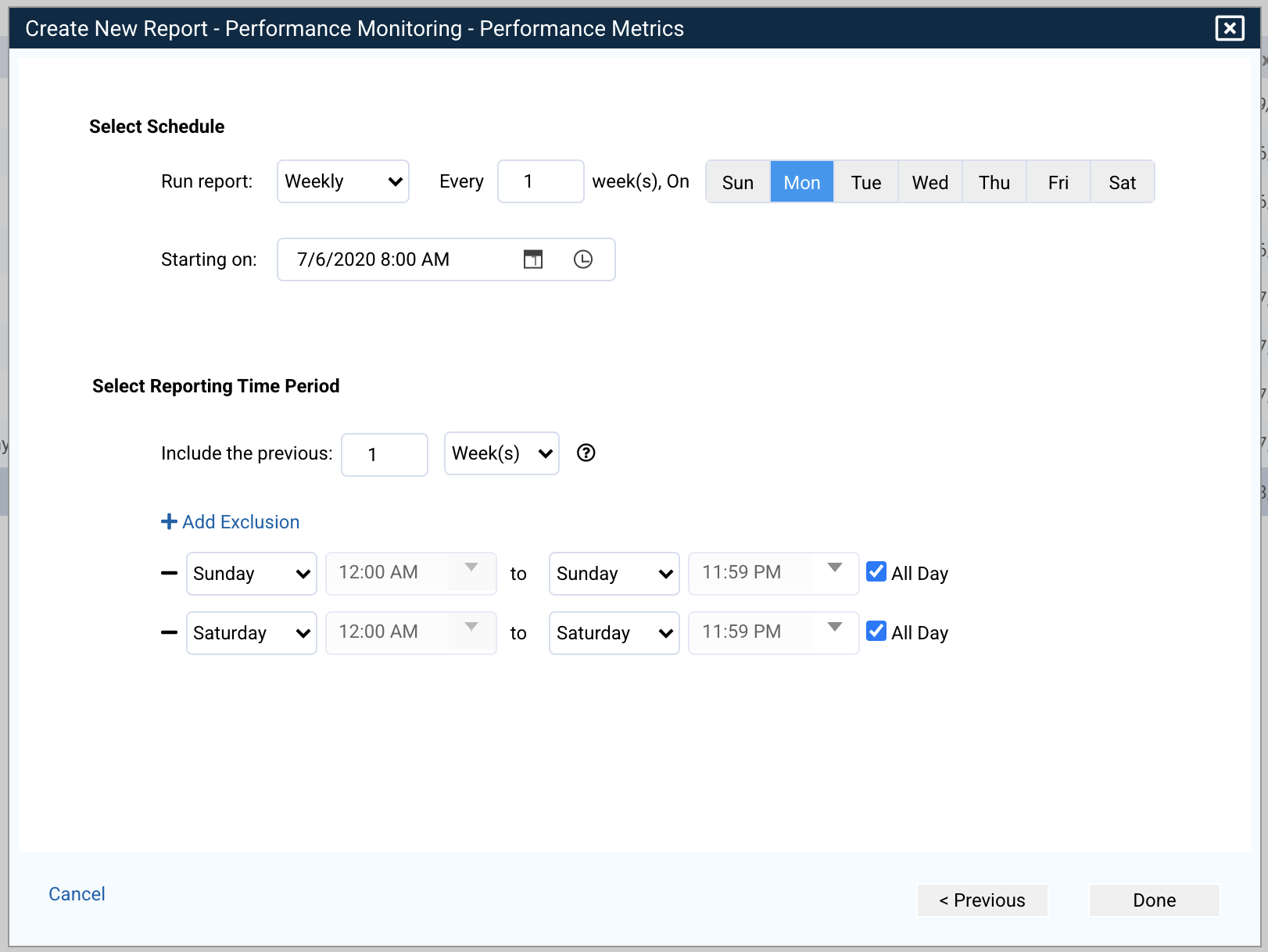Open the Run report Weekly dropdown
Viewport: 1268px width, 952px height.
click(343, 181)
